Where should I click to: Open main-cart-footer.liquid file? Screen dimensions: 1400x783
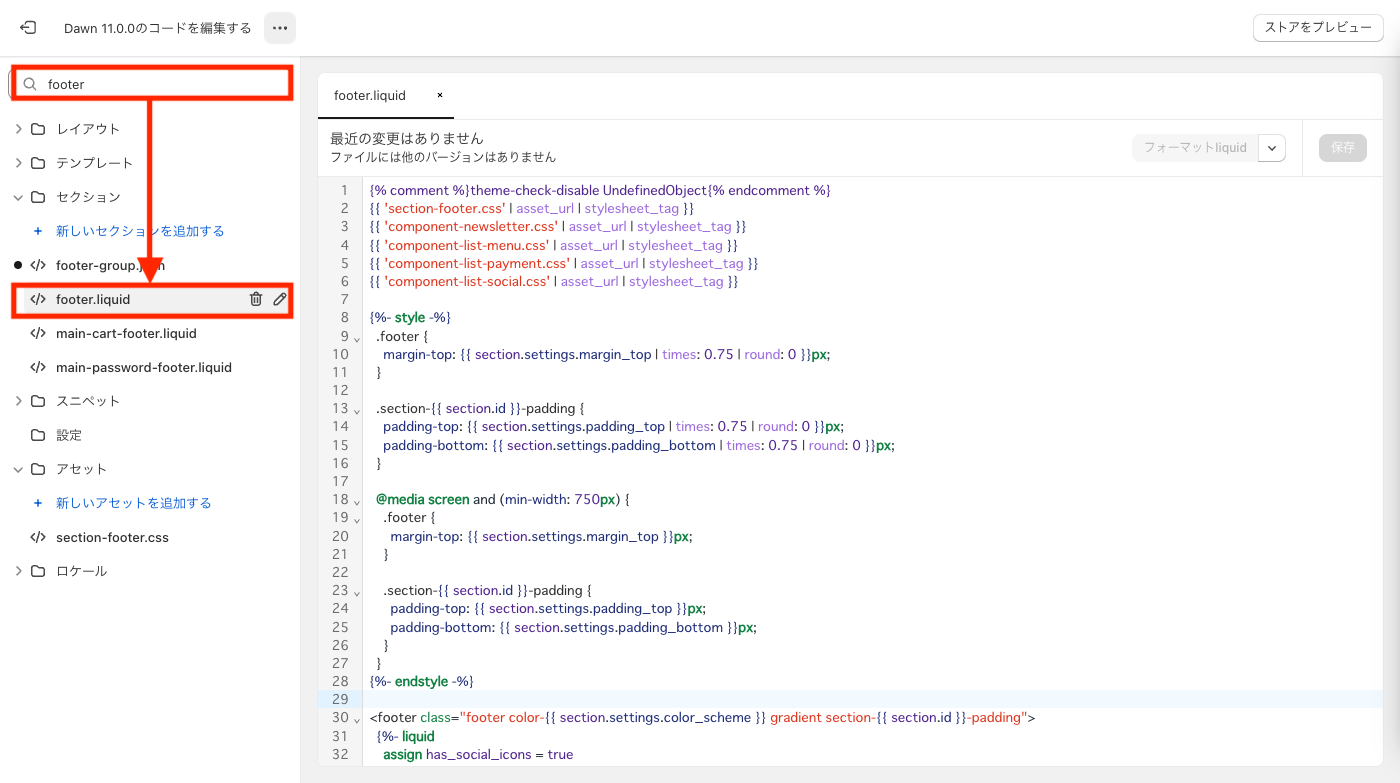click(x=126, y=333)
